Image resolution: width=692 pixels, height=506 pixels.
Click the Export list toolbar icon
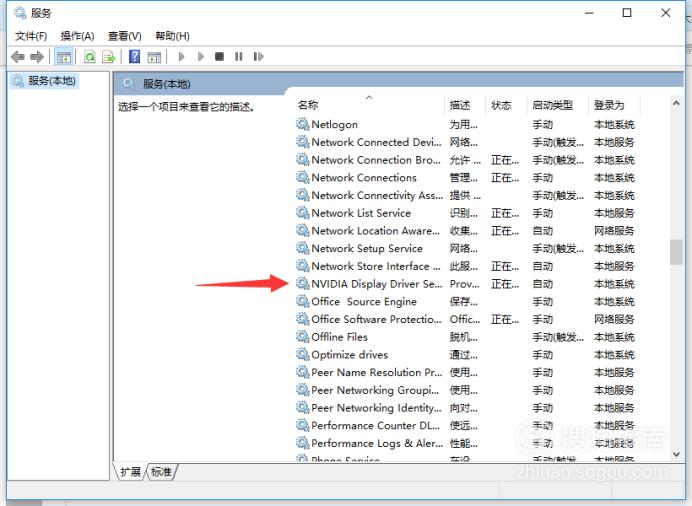click(x=109, y=56)
